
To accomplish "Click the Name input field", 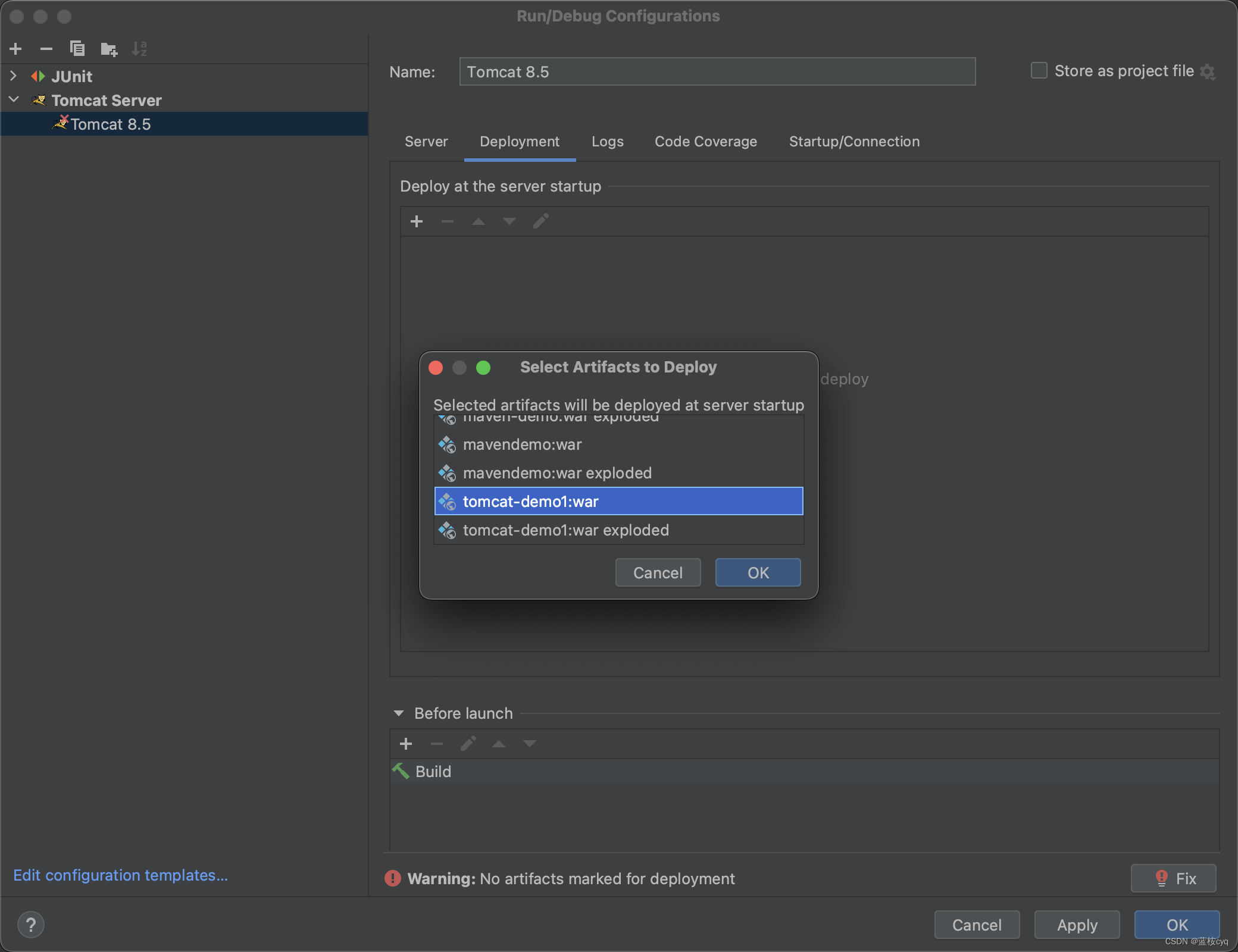I will click(717, 72).
